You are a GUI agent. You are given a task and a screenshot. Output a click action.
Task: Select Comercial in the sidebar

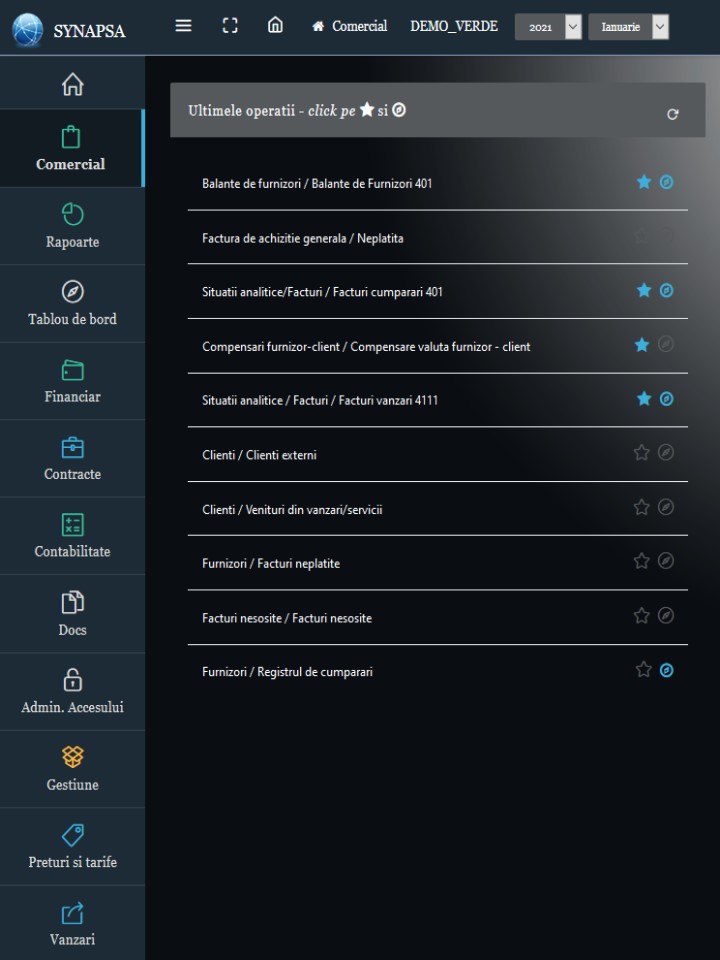(x=71, y=148)
